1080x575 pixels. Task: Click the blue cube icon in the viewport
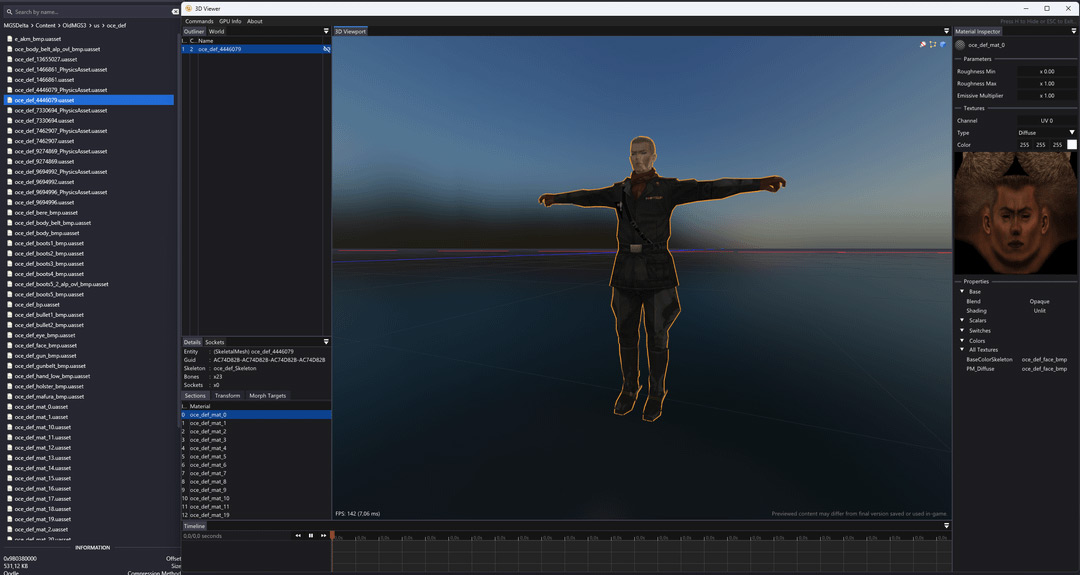pos(942,44)
